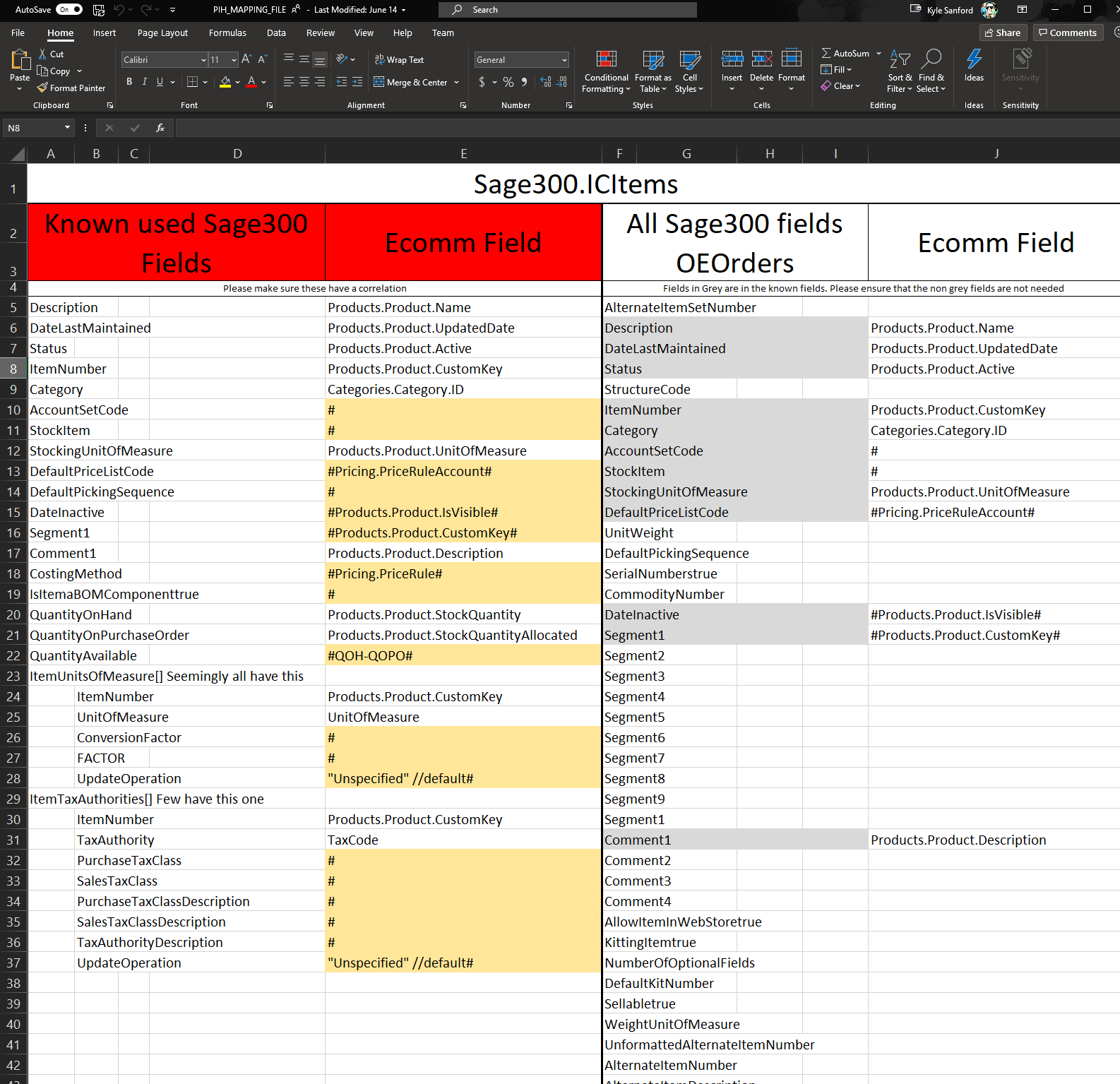
Task: Open Format as Table gallery
Action: click(x=653, y=71)
